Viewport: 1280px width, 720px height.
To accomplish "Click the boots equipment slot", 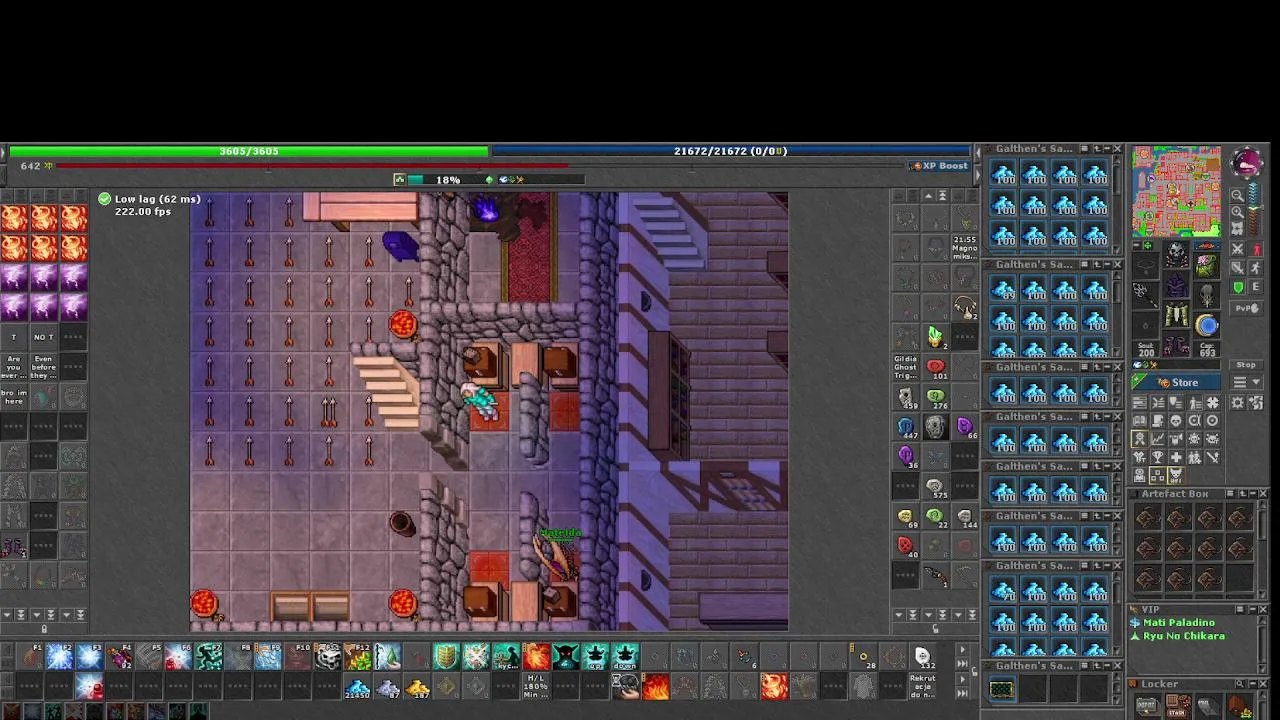I will (x=1177, y=343).
